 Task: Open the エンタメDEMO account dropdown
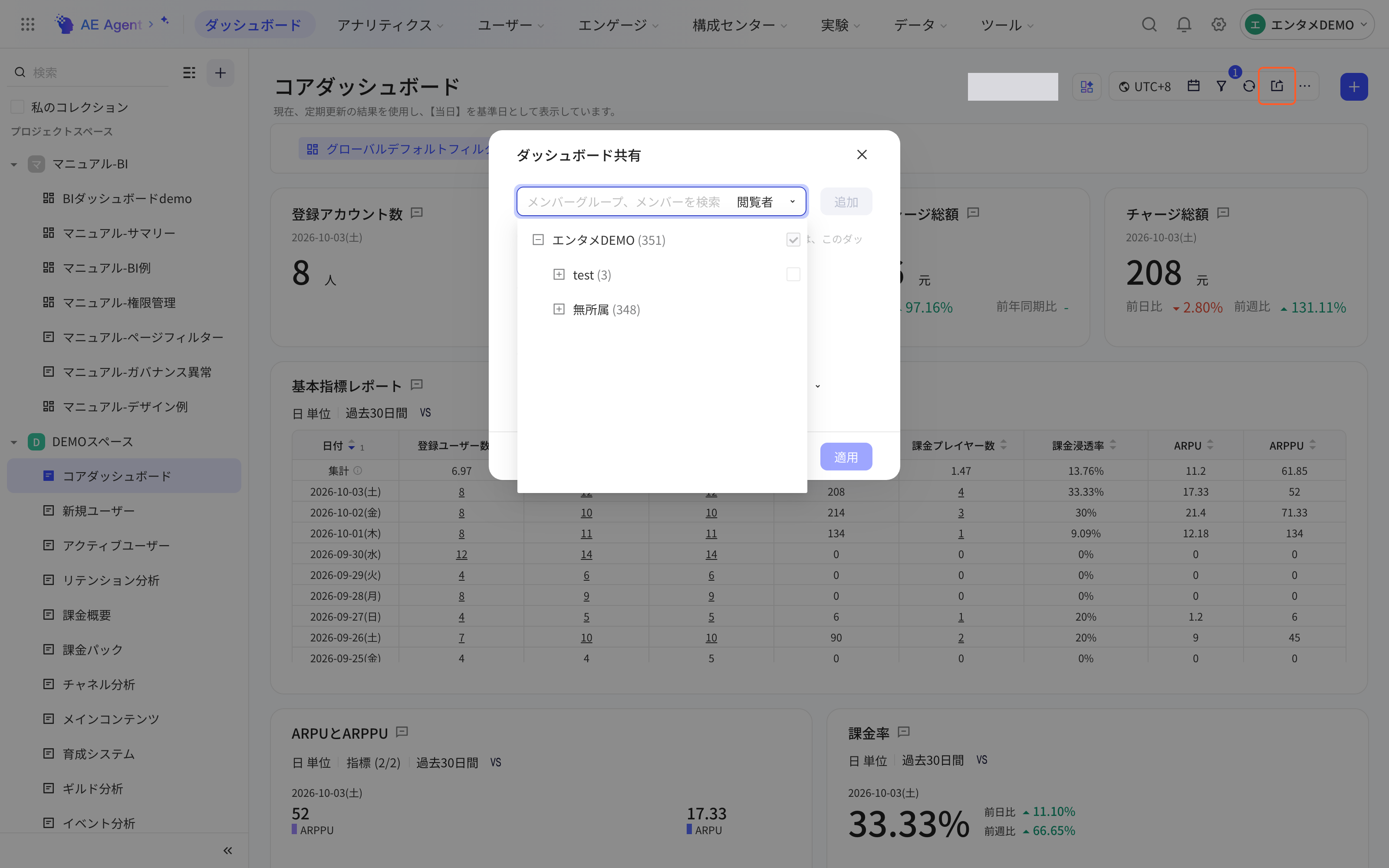pyautogui.click(x=1307, y=24)
